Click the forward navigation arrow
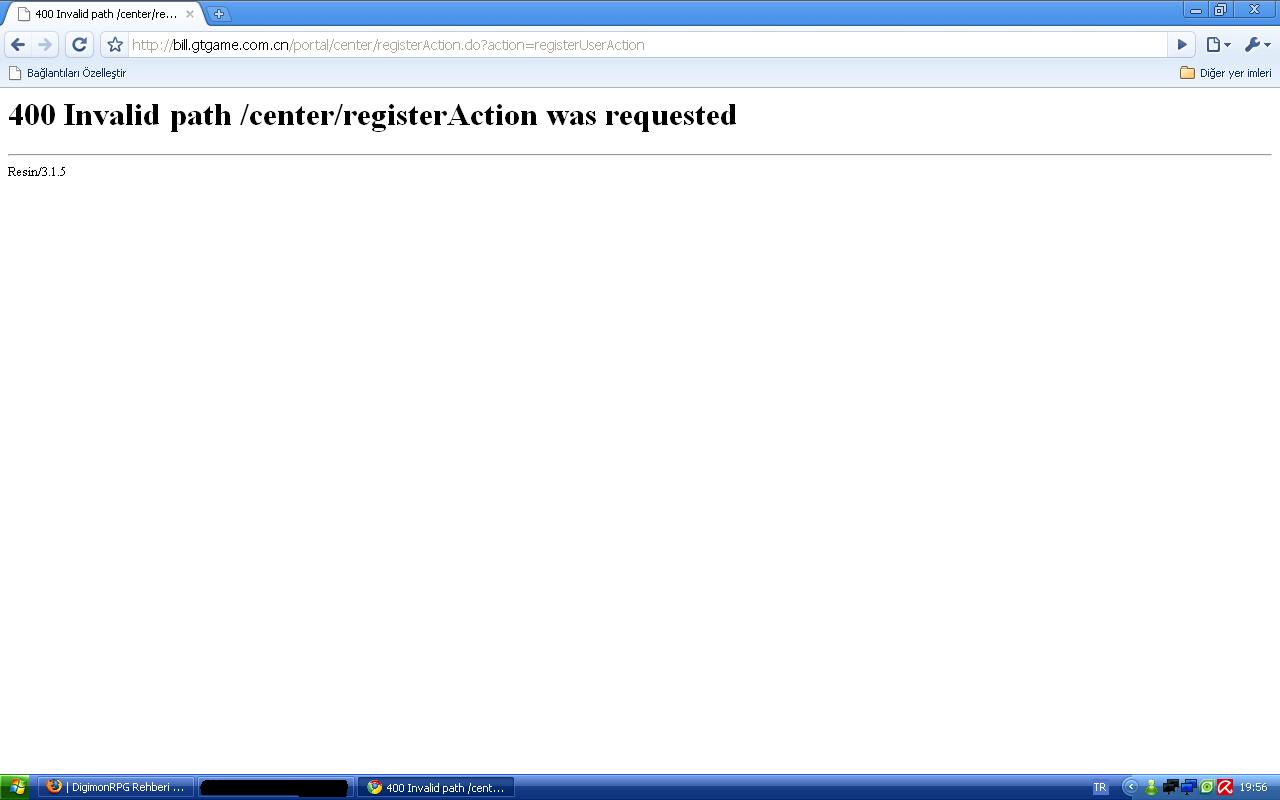This screenshot has height=800, width=1280. point(45,45)
